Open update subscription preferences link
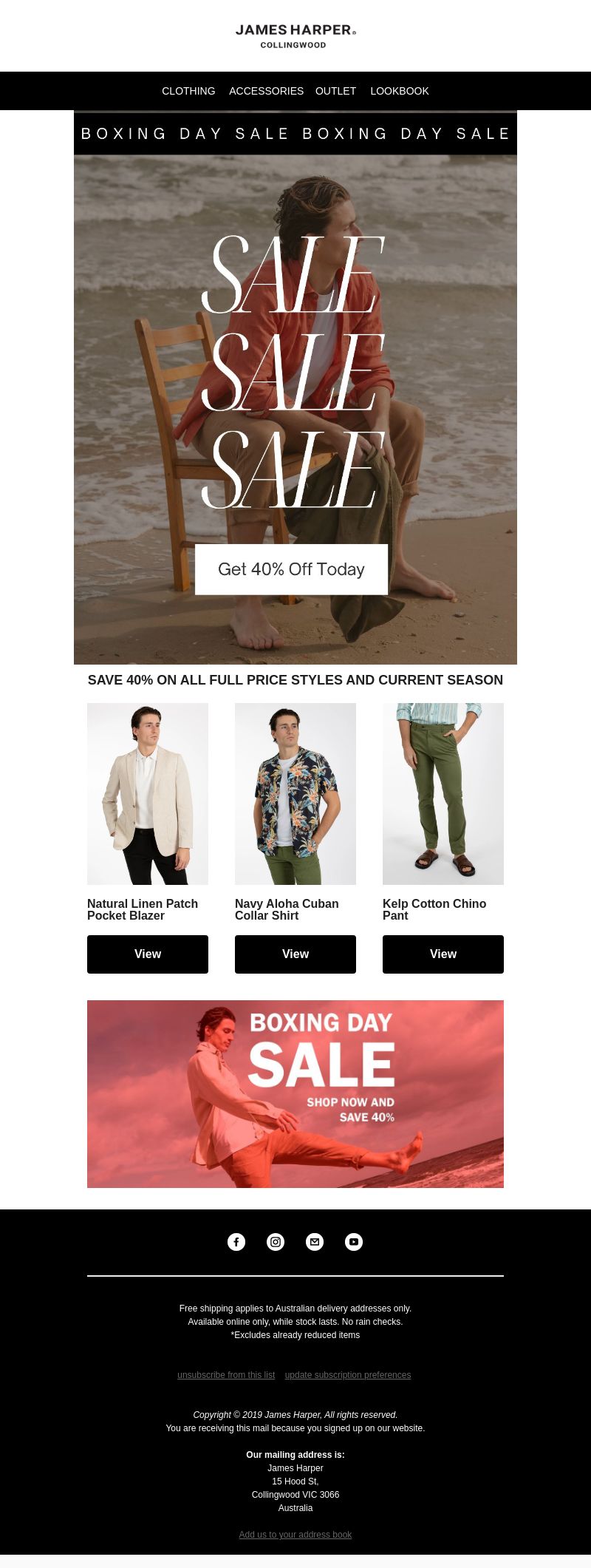 (348, 1375)
